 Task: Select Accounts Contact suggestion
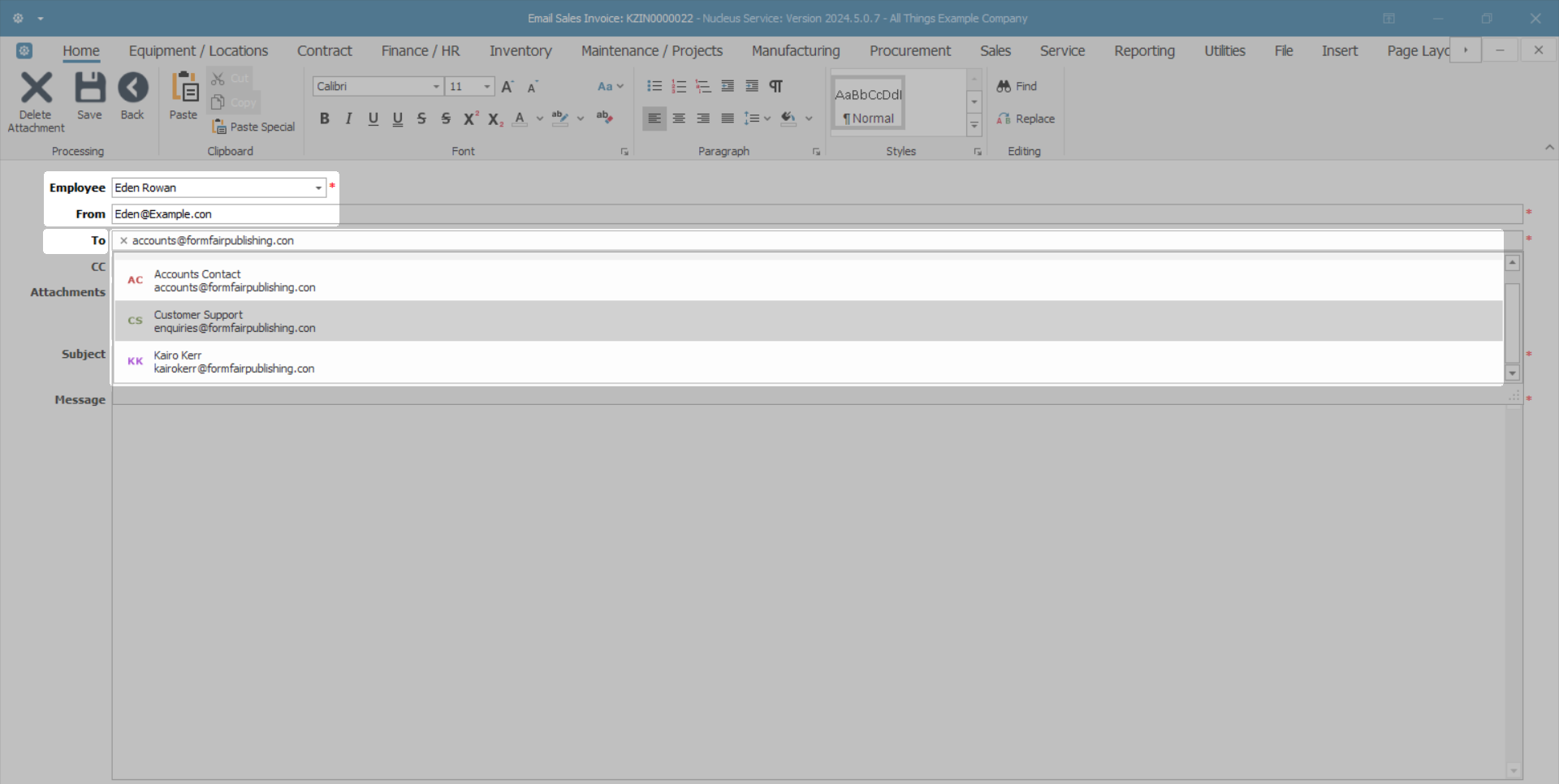point(809,281)
